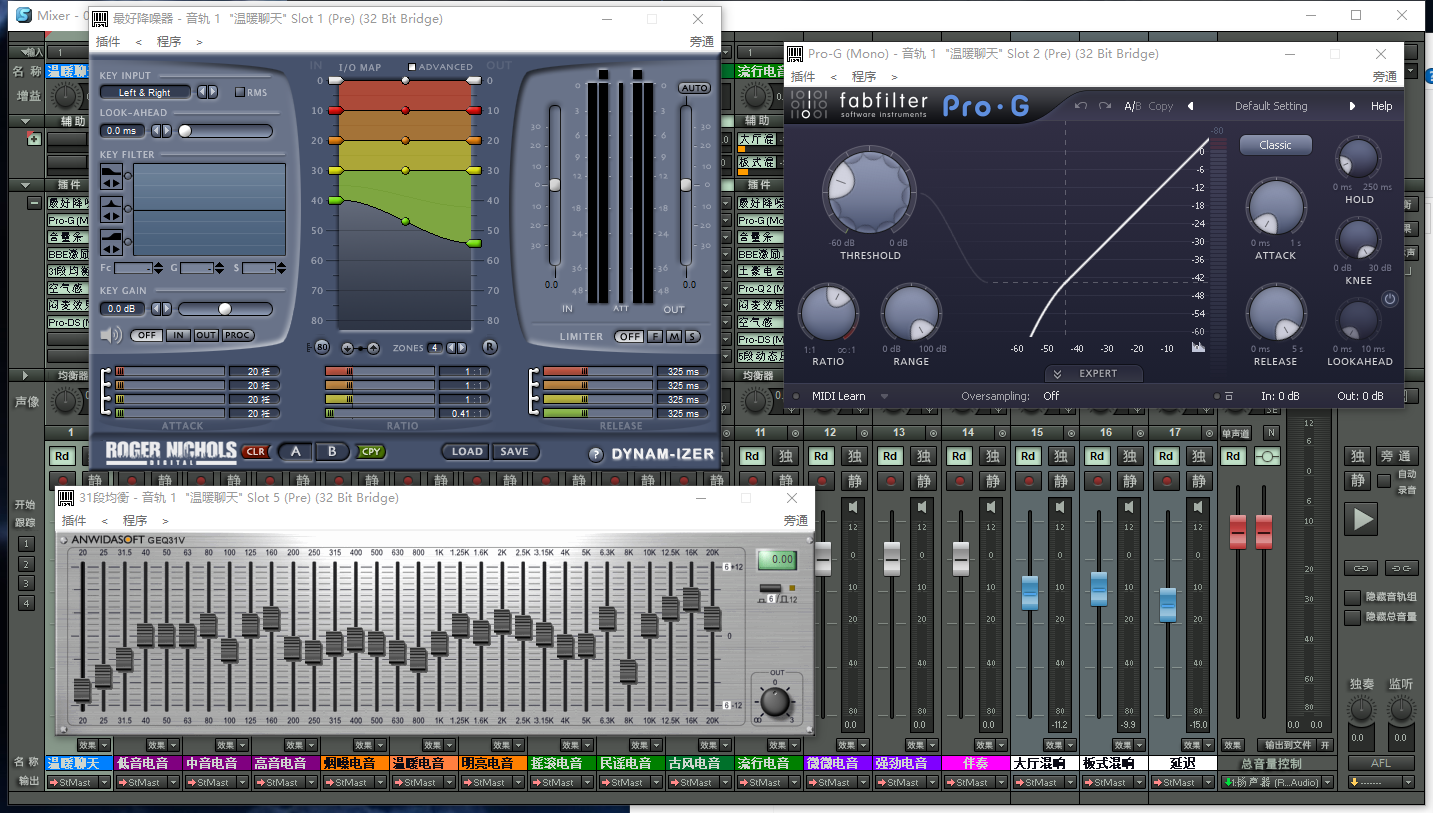Click the unlink channels icon below Play
Viewport: 1433px width, 813px height.
(x=1402, y=568)
